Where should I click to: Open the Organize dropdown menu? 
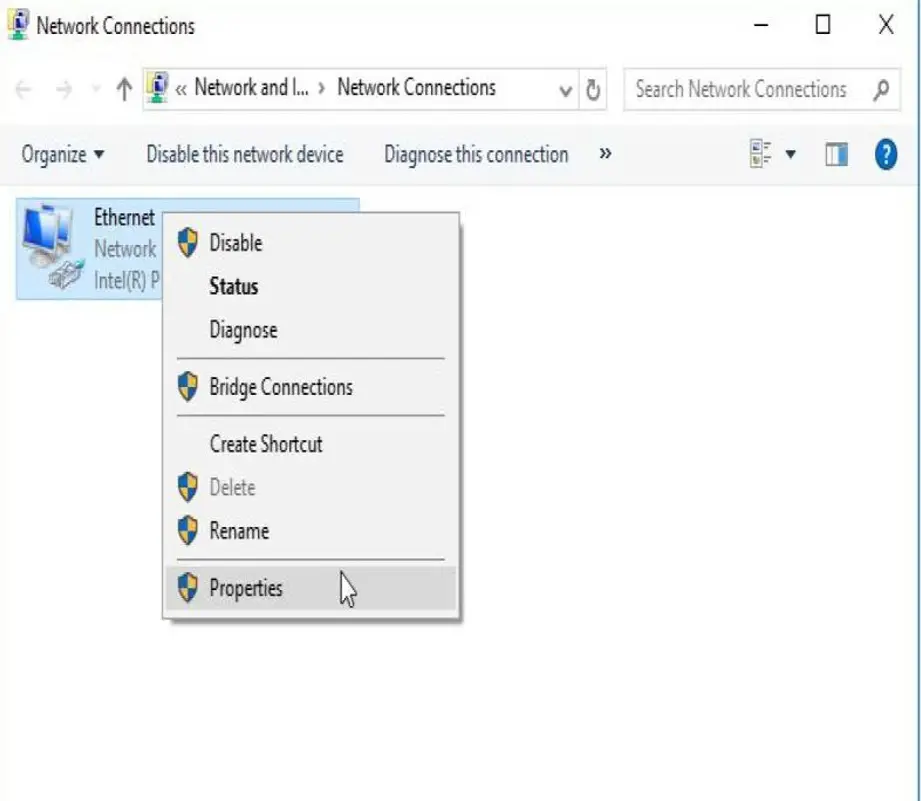[63, 155]
